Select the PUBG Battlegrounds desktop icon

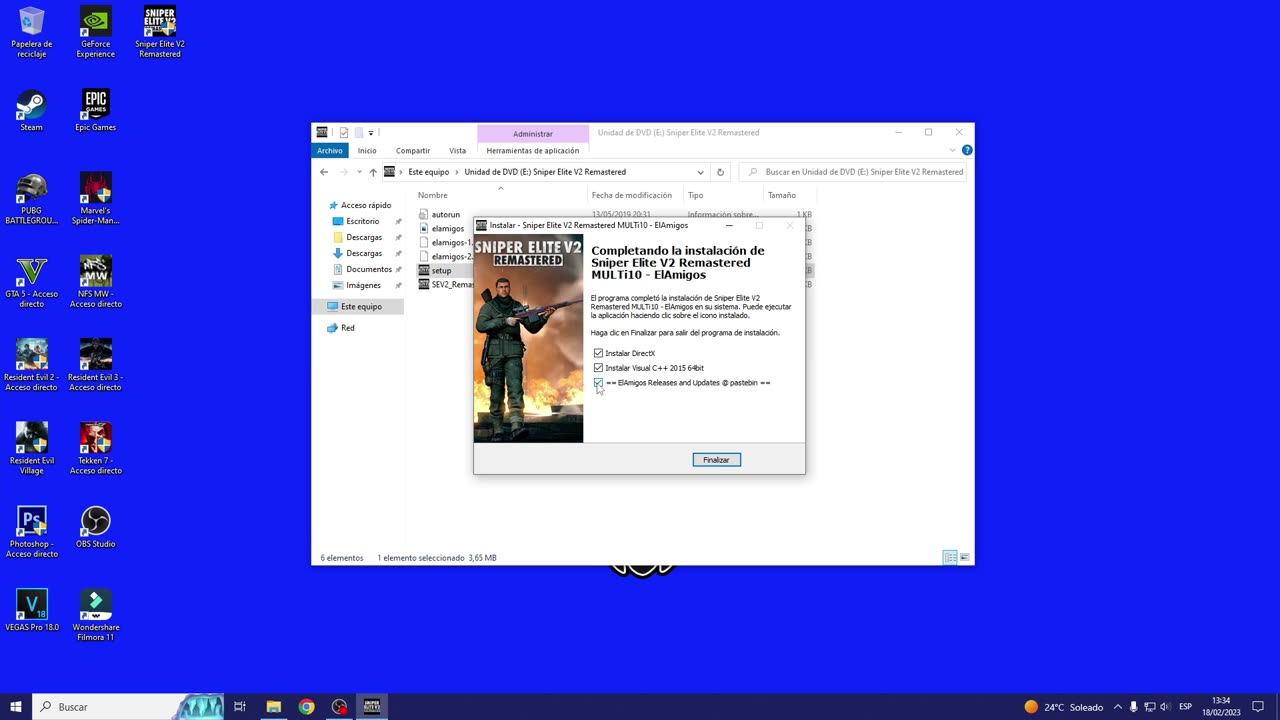(32, 199)
